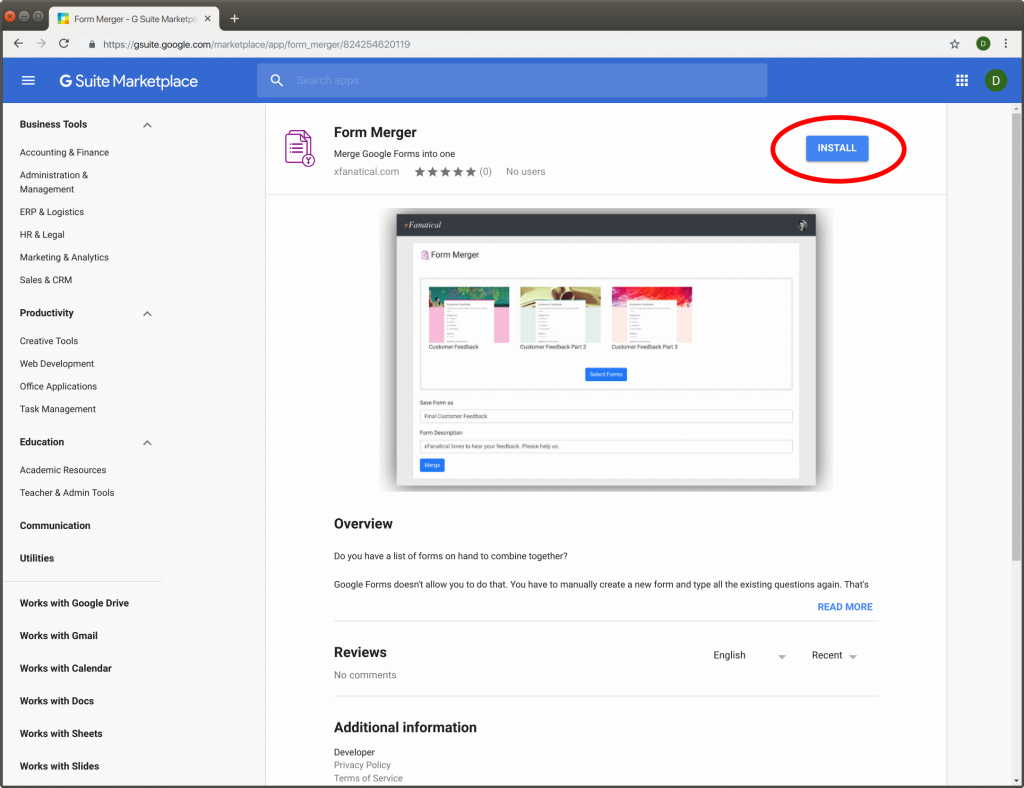
Task: Open Administration & Management category
Action: pos(54,182)
